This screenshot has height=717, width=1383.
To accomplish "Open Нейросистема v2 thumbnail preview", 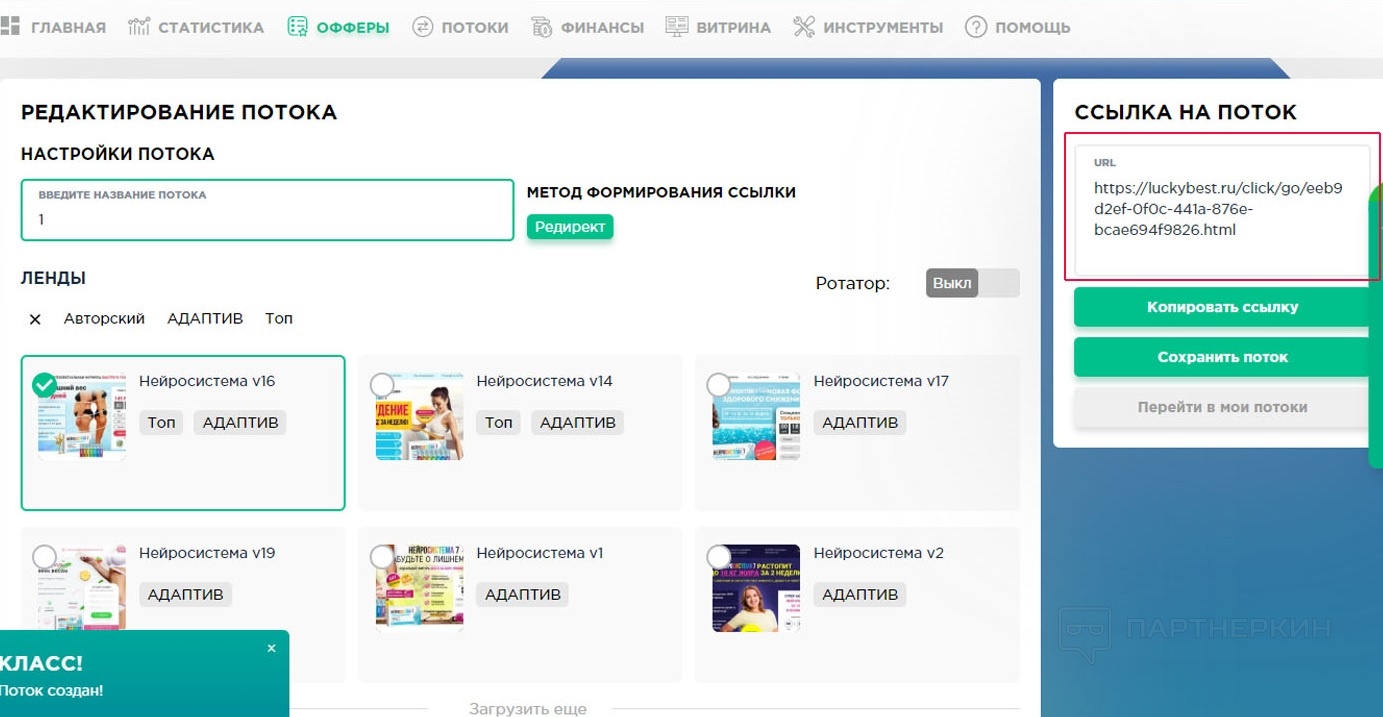I will pos(757,589).
